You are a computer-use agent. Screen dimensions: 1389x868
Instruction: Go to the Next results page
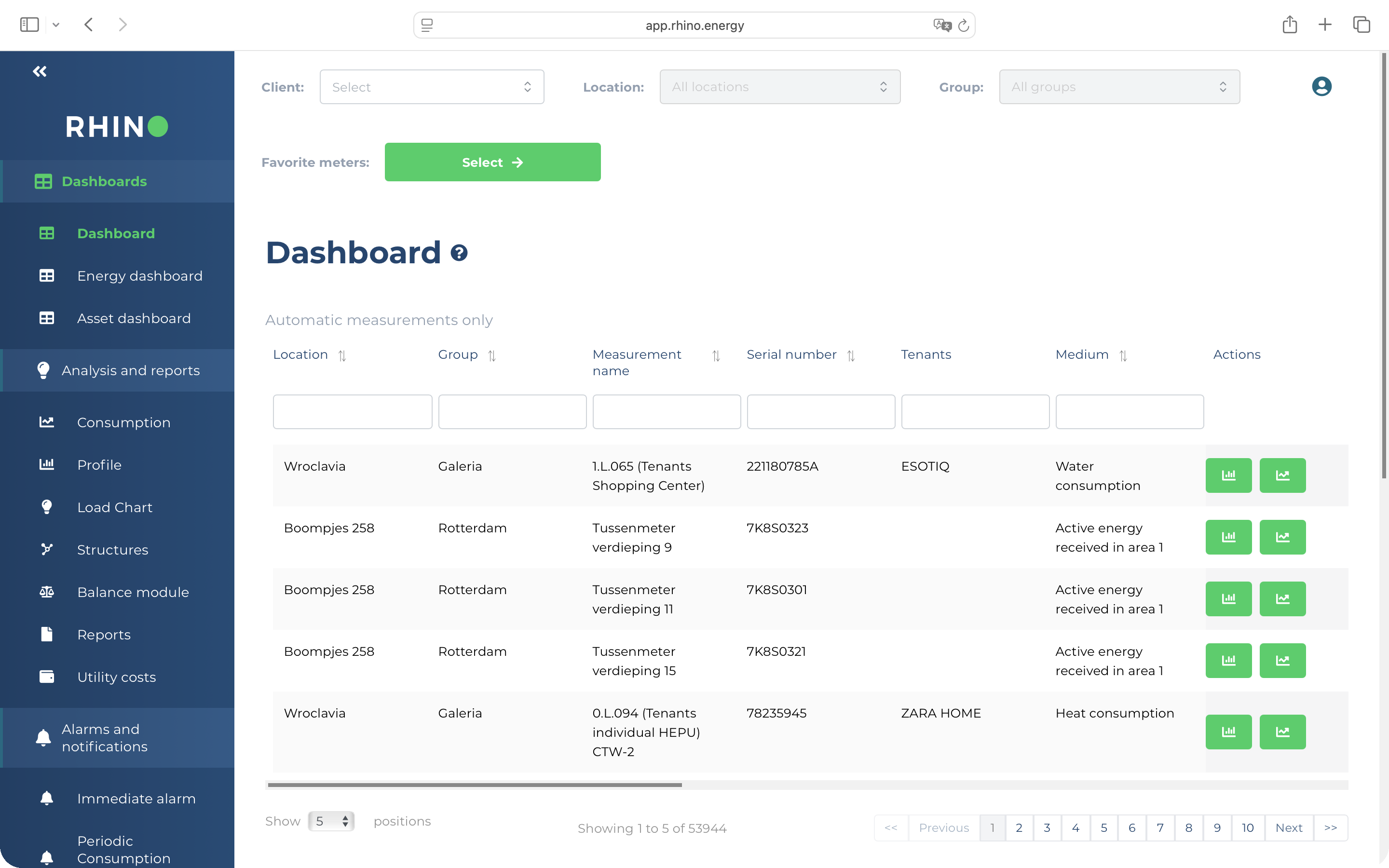(x=1289, y=828)
